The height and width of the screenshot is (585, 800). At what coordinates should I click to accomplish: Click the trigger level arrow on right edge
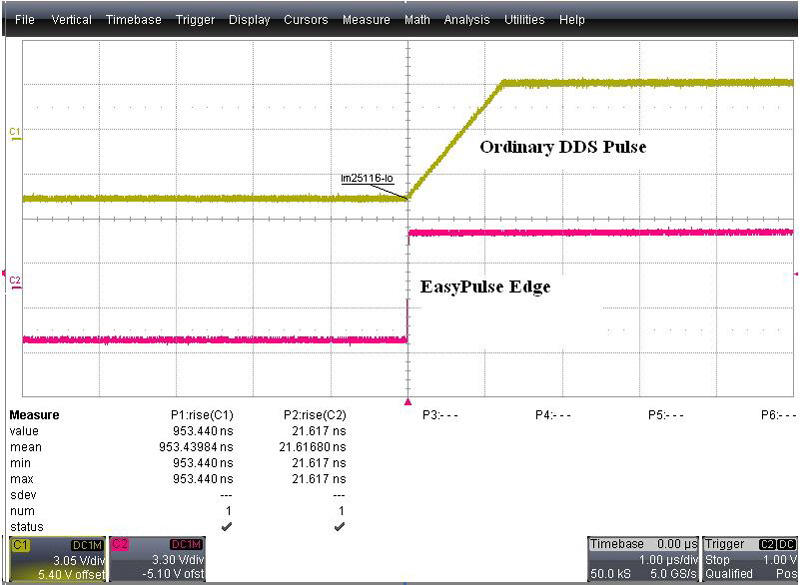point(795,273)
